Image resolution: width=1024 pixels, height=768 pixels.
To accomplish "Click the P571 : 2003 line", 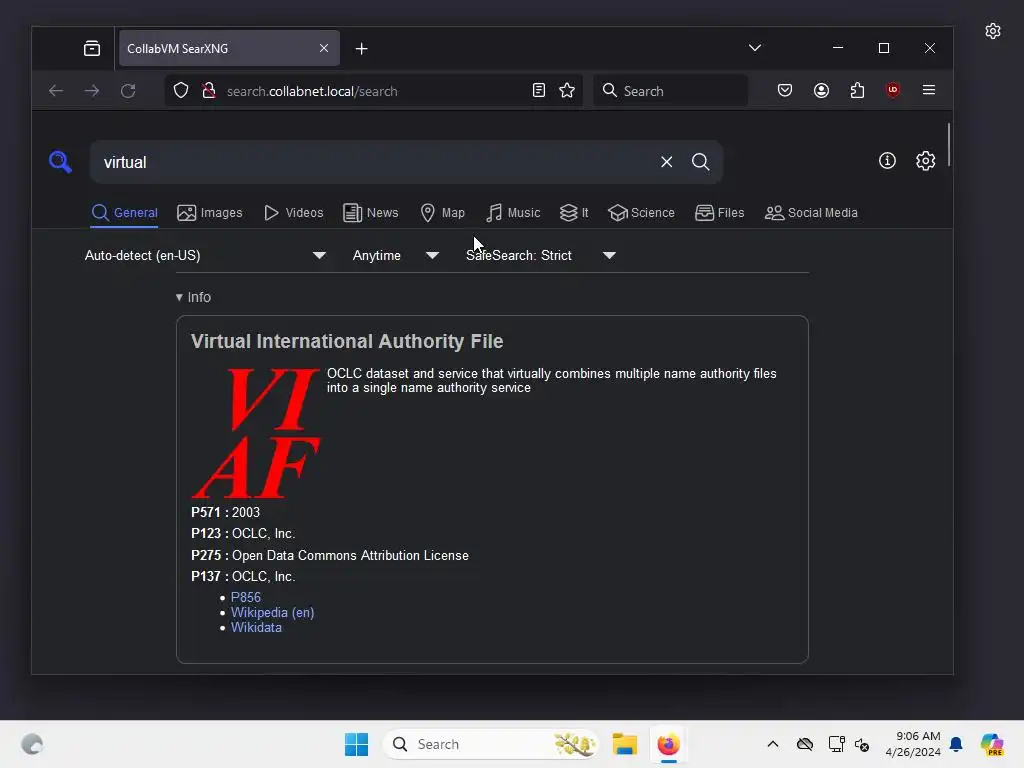I will [x=225, y=513].
